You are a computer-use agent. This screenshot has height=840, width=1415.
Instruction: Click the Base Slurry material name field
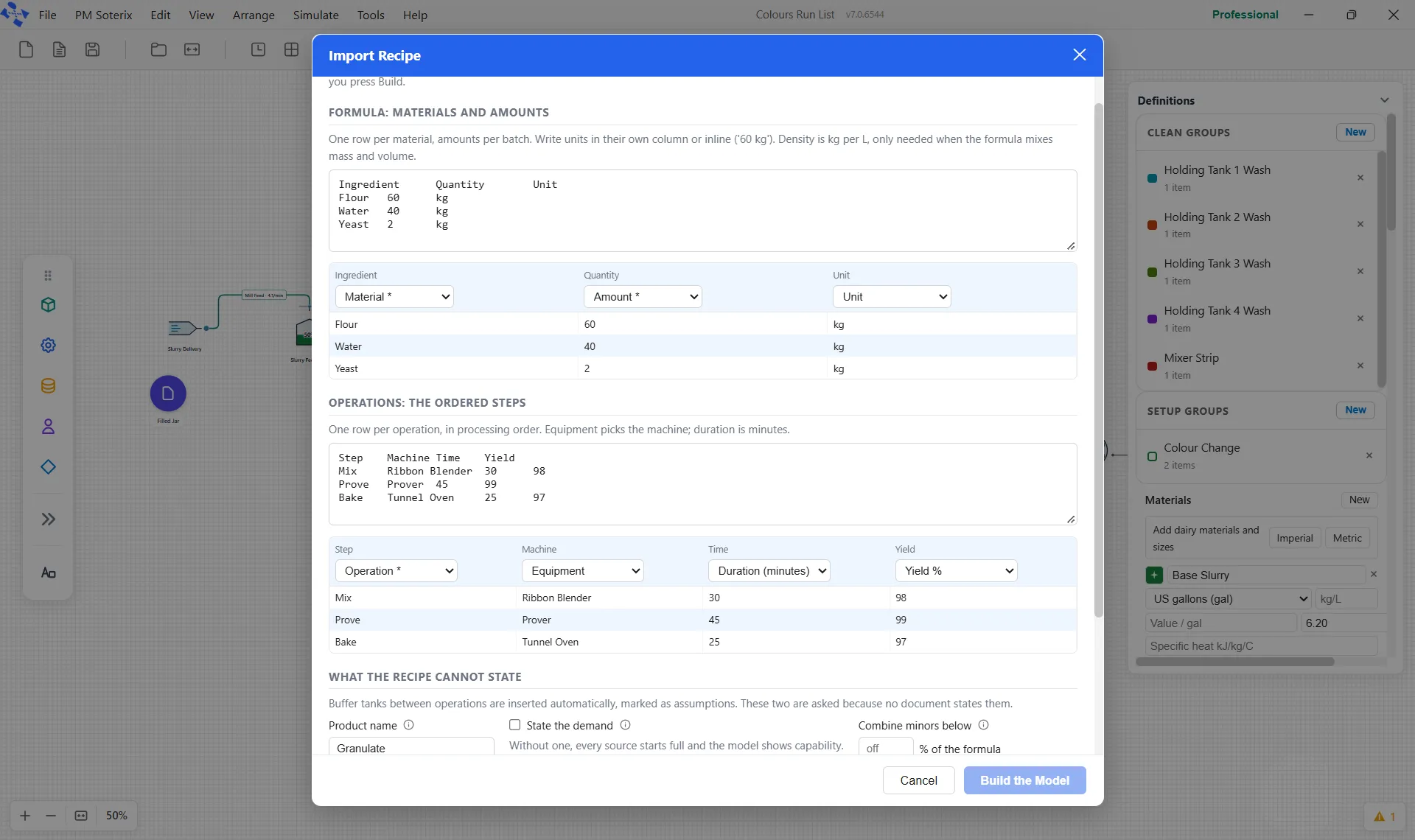[1265, 575]
